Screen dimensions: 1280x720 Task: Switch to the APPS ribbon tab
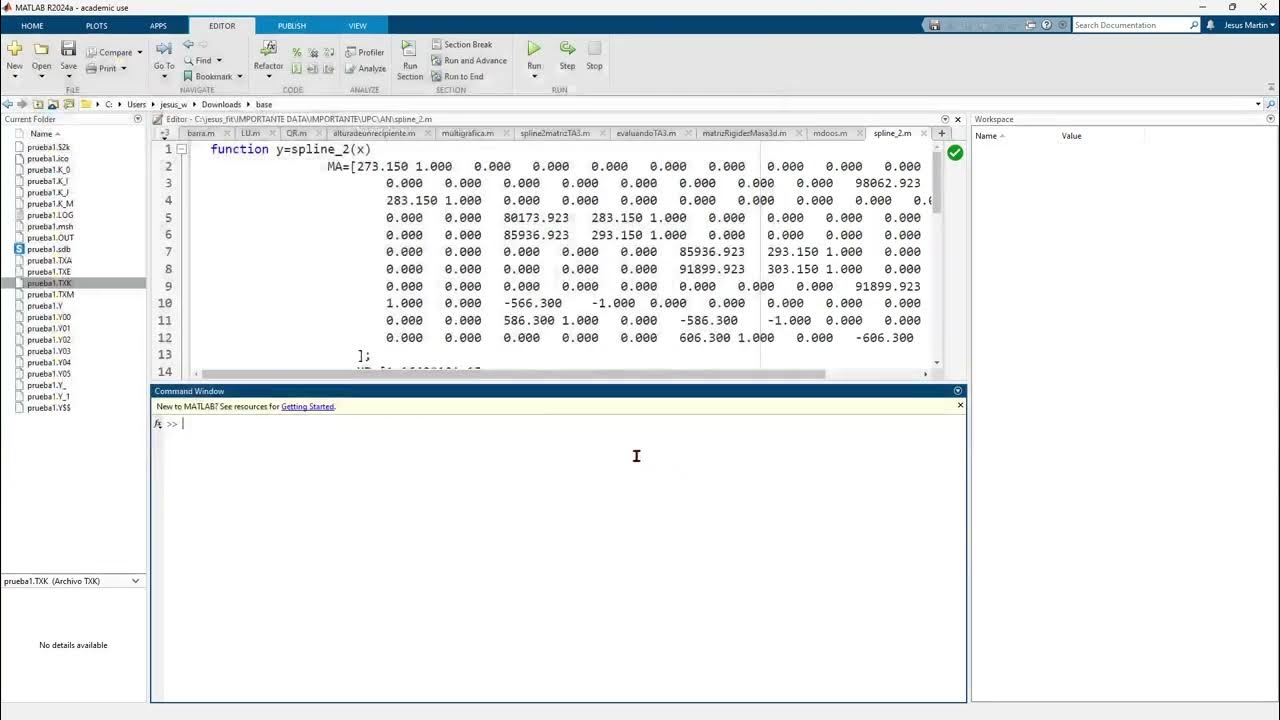tap(158, 26)
